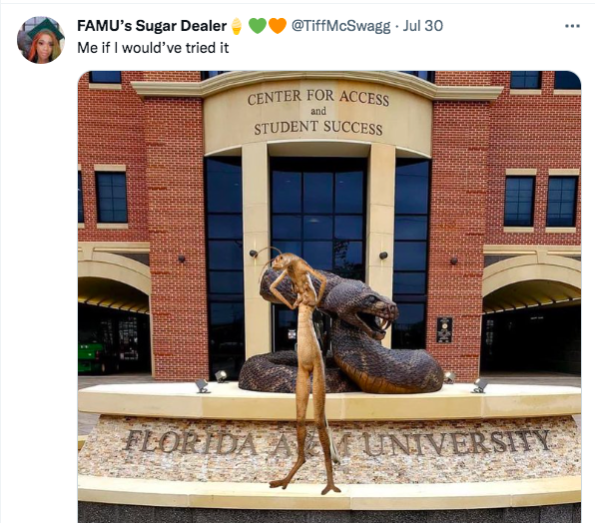Click the CENTER FOR ACCESS engraving in photo
The width and height of the screenshot is (595, 523).
coord(318,97)
